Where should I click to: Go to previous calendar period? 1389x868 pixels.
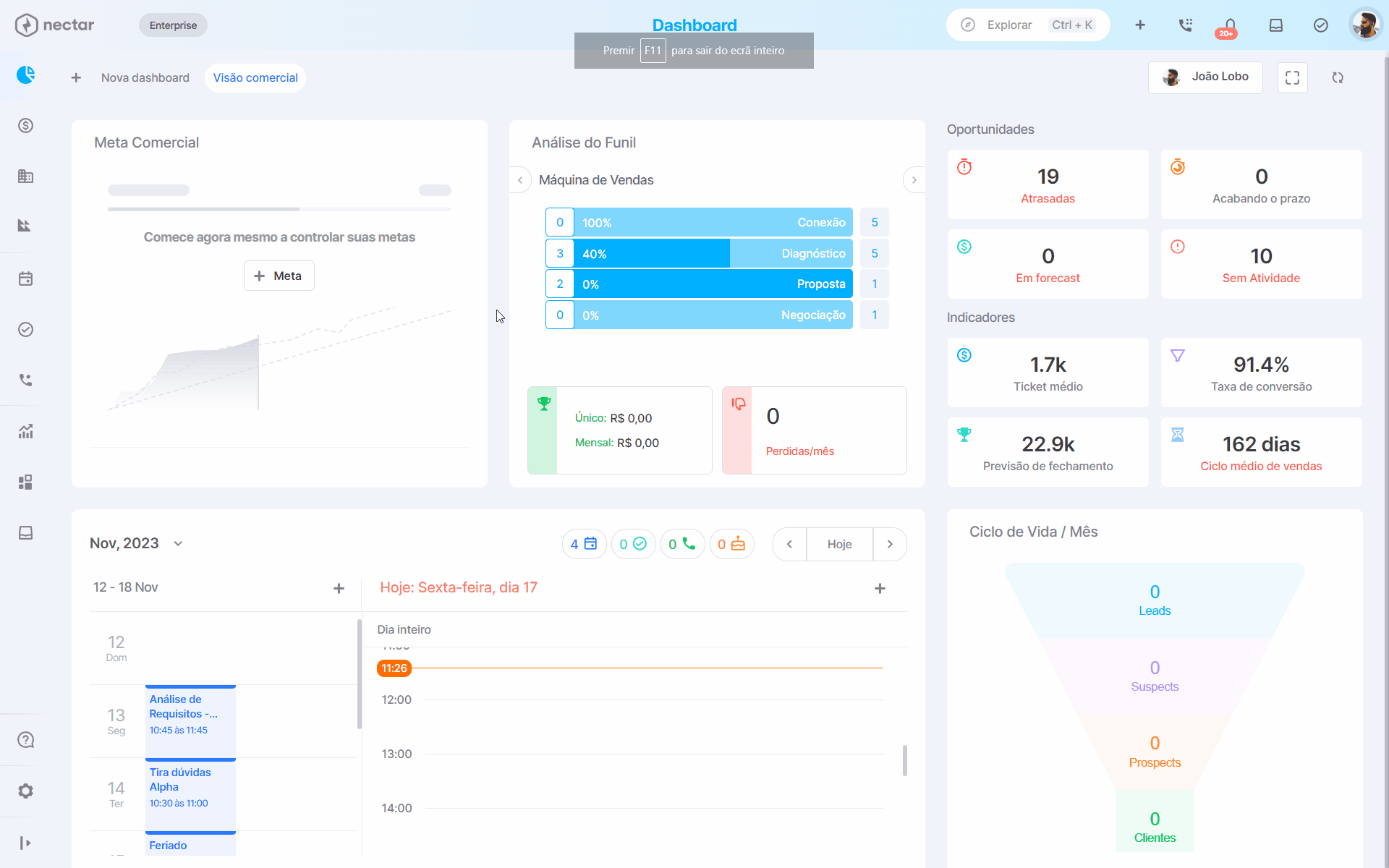[x=790, y=544]
